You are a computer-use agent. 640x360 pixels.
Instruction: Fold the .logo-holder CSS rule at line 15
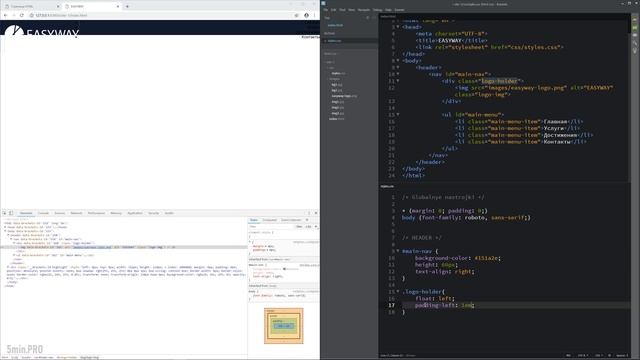[x=398, y=291]
